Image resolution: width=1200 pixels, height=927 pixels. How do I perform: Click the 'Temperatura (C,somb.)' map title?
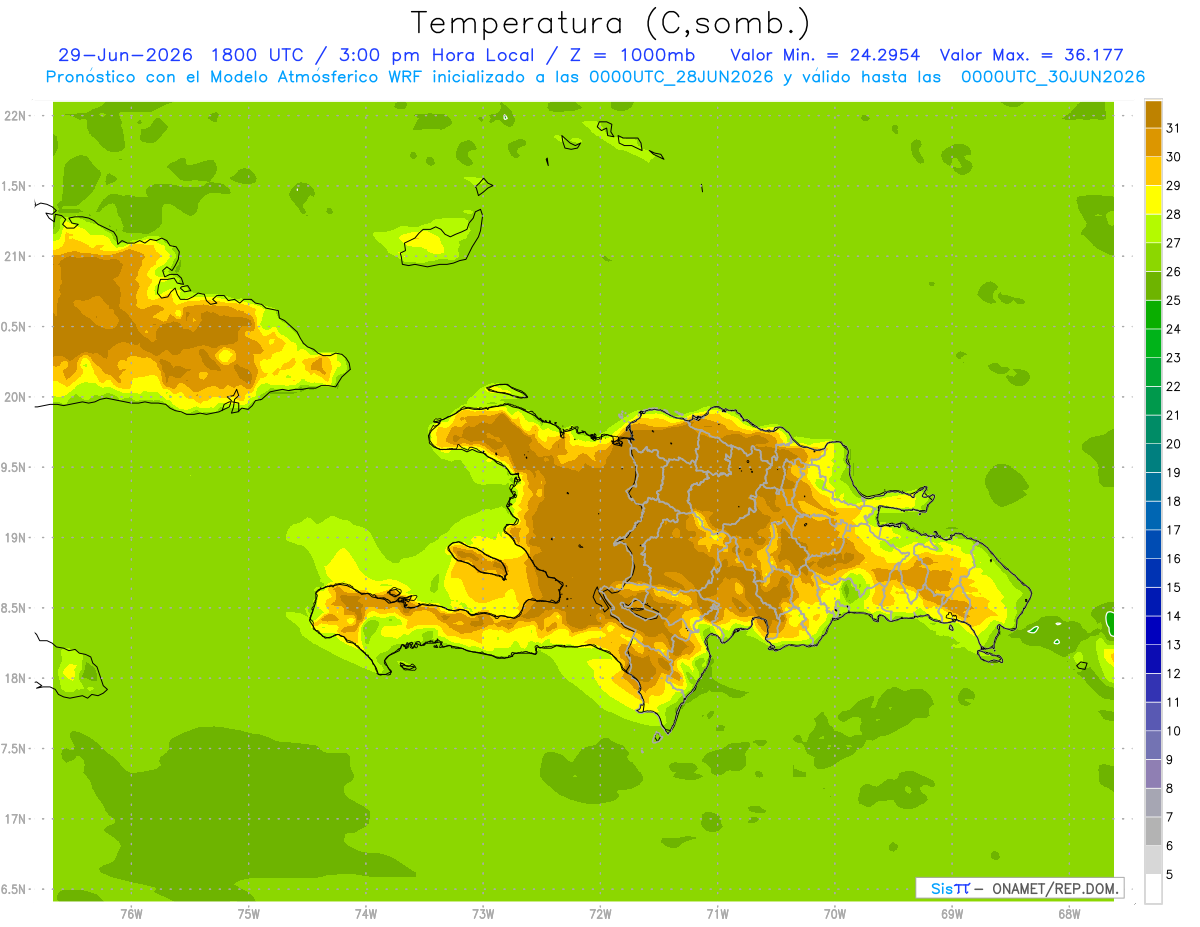tap(610, 23)
